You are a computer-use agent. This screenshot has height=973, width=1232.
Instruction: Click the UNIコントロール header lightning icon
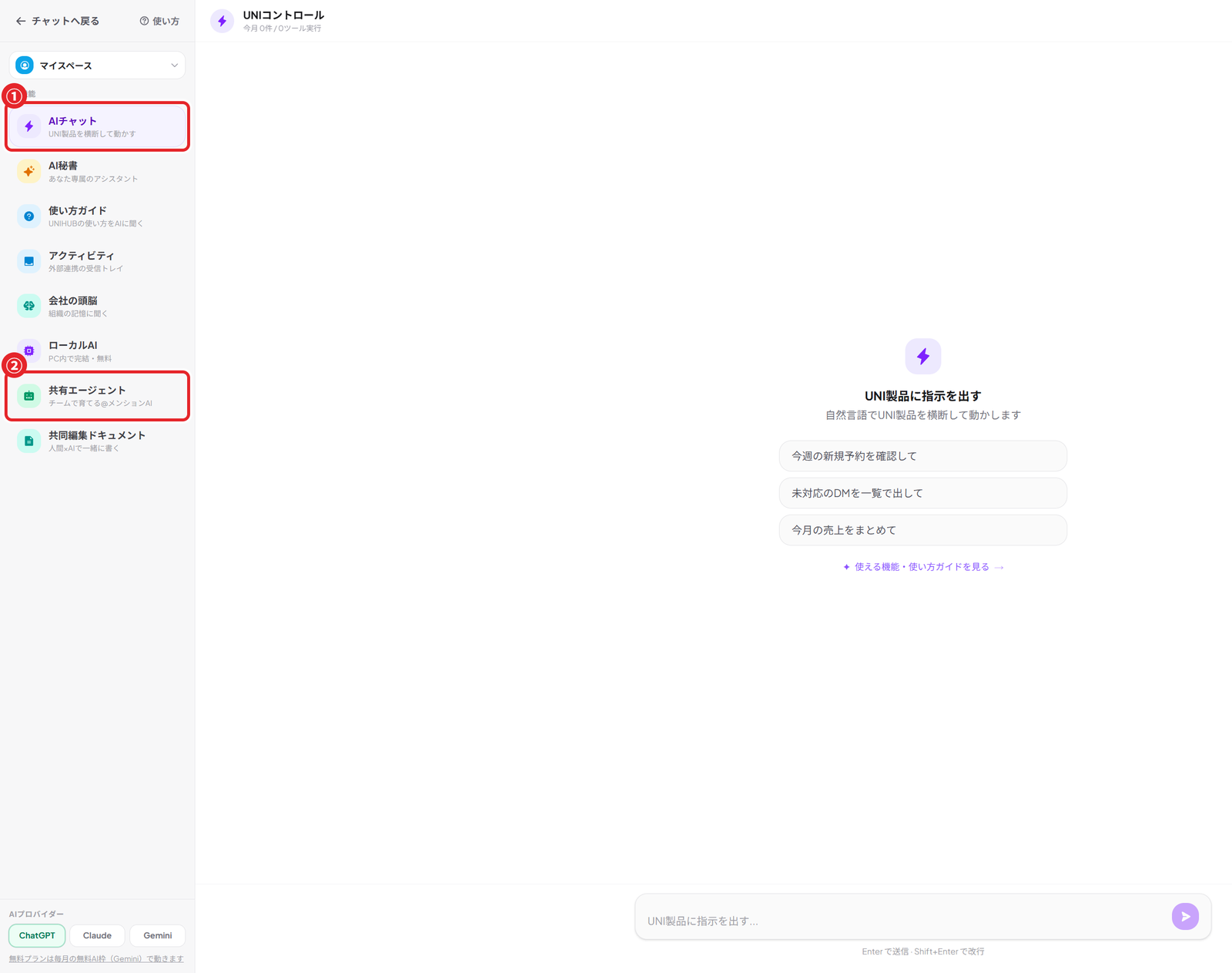222,21
